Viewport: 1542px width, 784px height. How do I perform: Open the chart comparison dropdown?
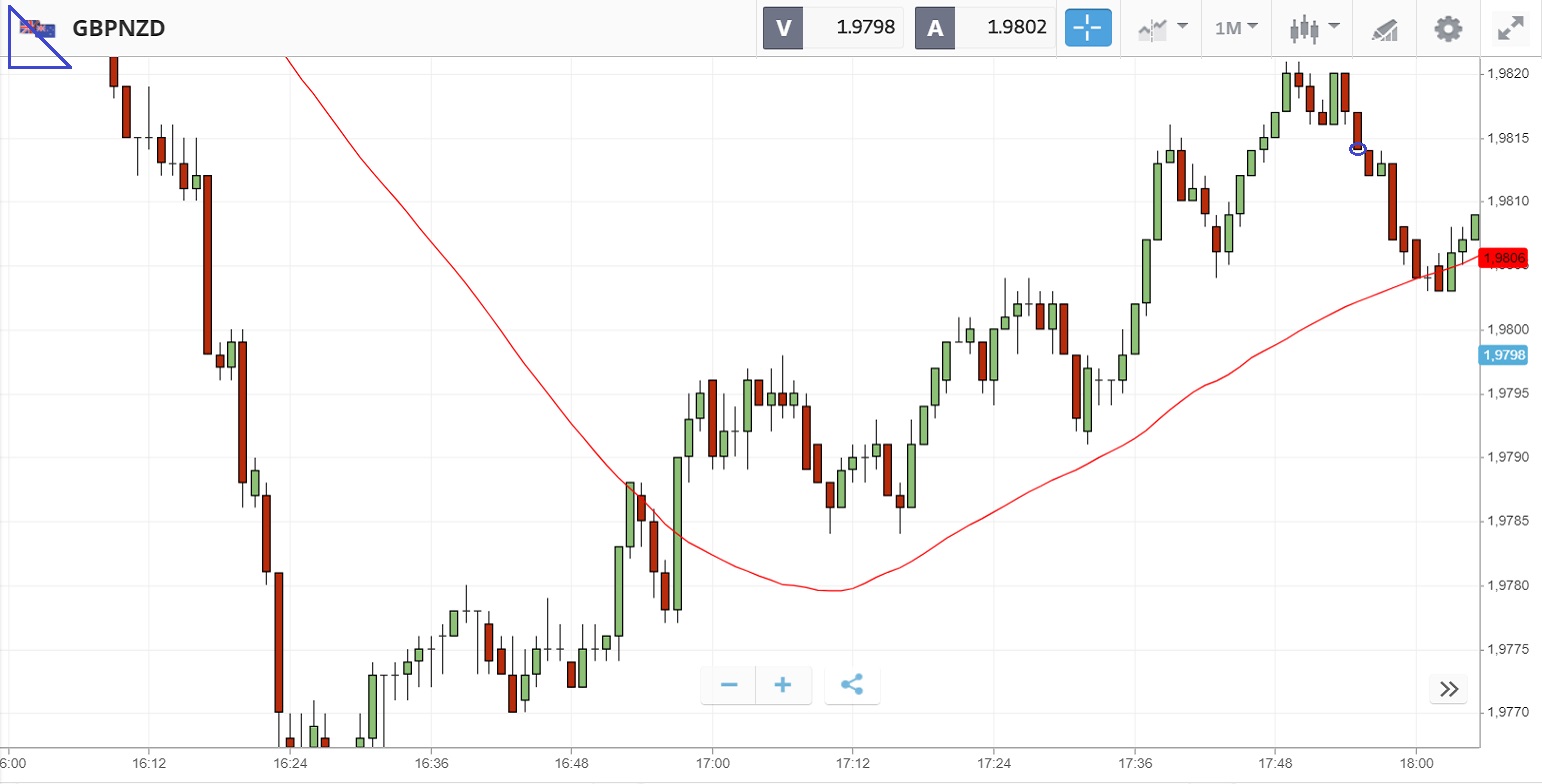(x=1162, y=28)
